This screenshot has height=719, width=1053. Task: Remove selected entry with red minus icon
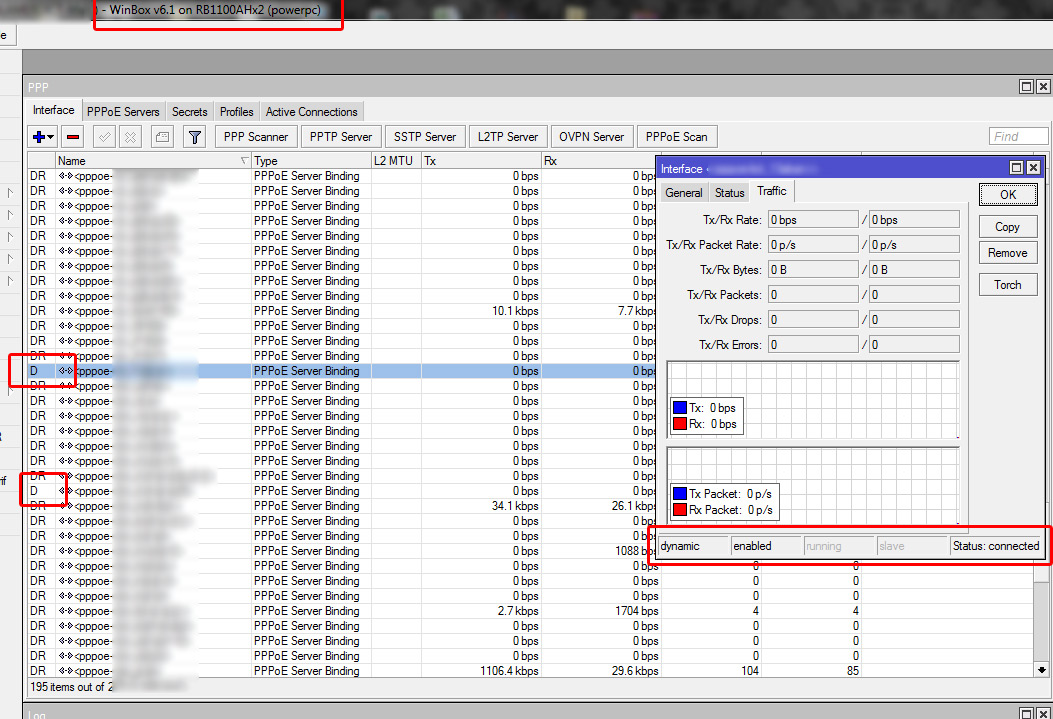pos(73,137)
